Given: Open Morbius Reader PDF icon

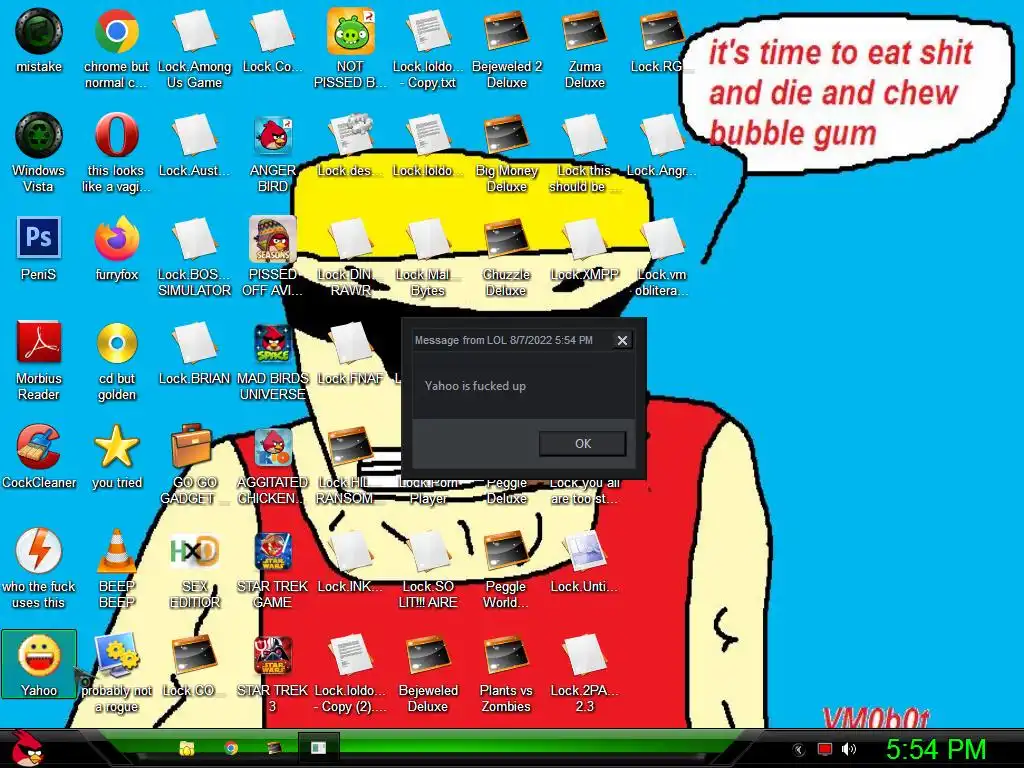Looking at the screenshot, I should point(39,360).
